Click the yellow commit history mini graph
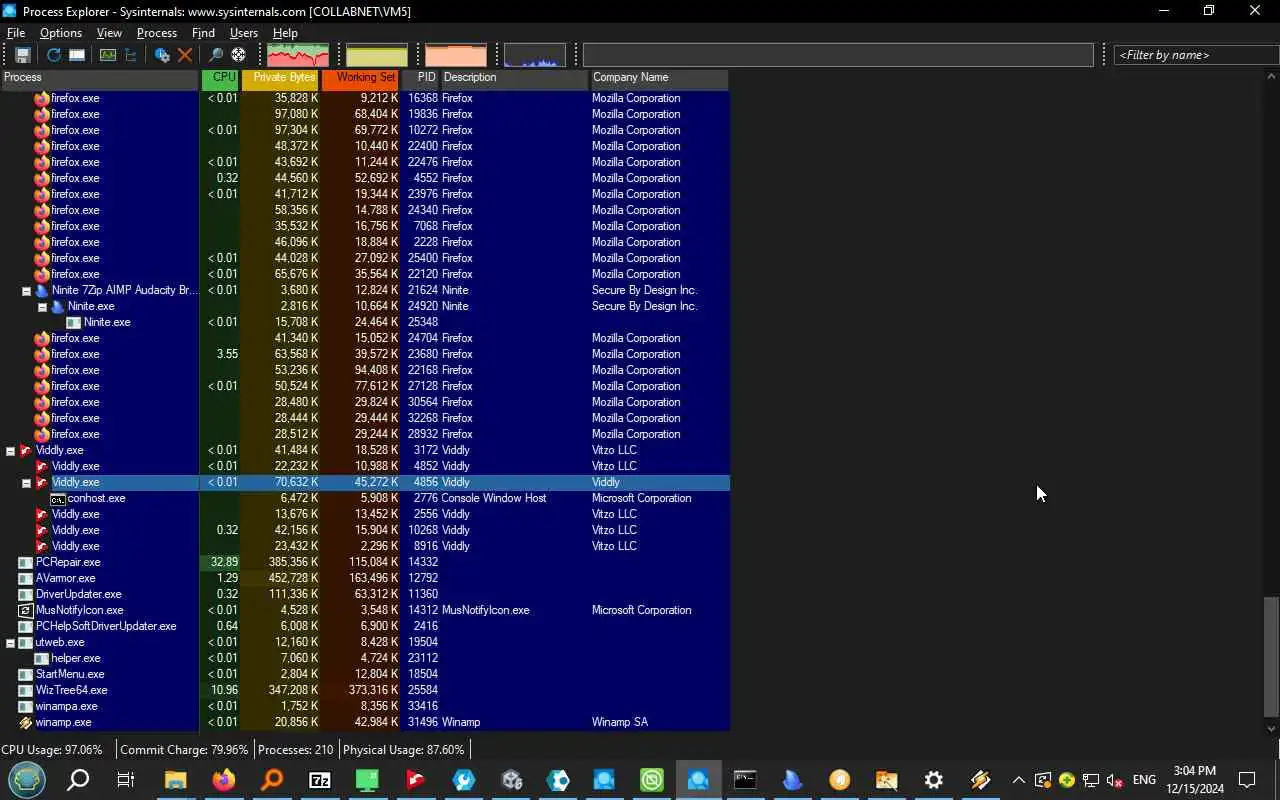The image size is (1280, 800). point(377,55)
